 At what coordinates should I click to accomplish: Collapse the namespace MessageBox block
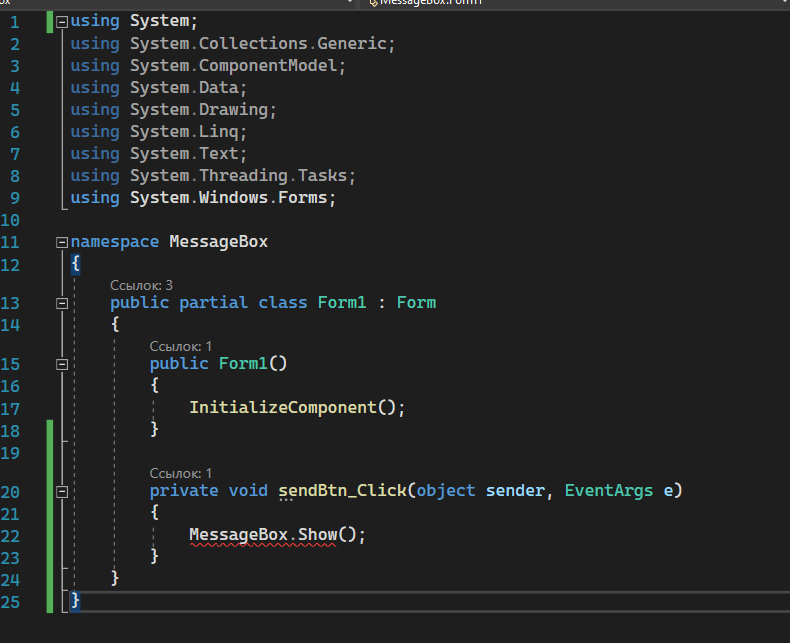(62, 242)
